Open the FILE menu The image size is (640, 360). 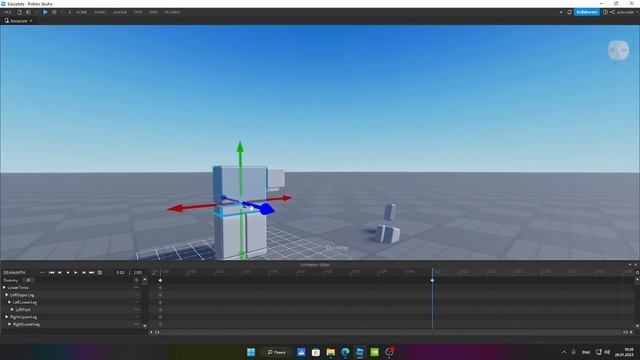click(8, 12)
